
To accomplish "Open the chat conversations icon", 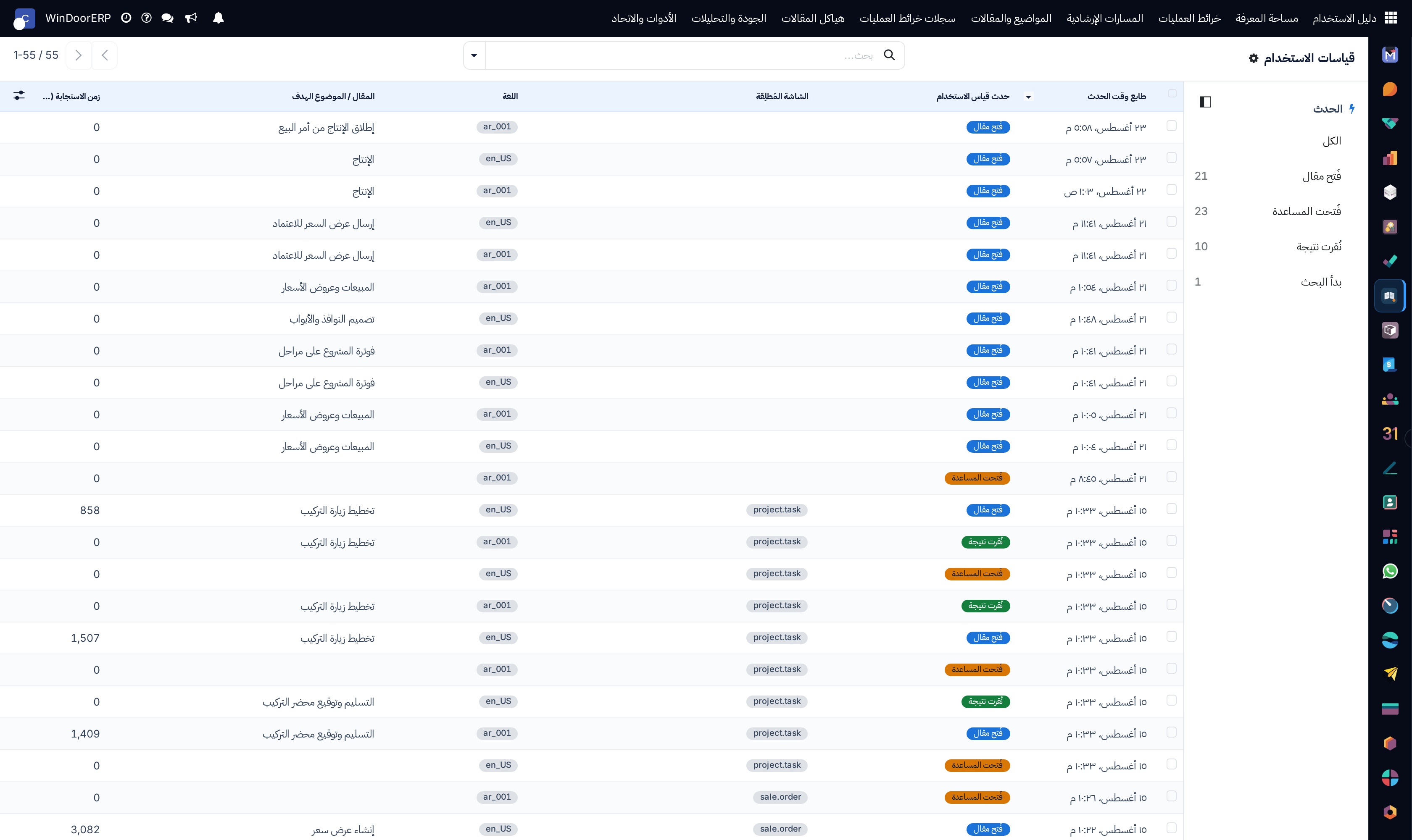I will [x=167, y=18].
